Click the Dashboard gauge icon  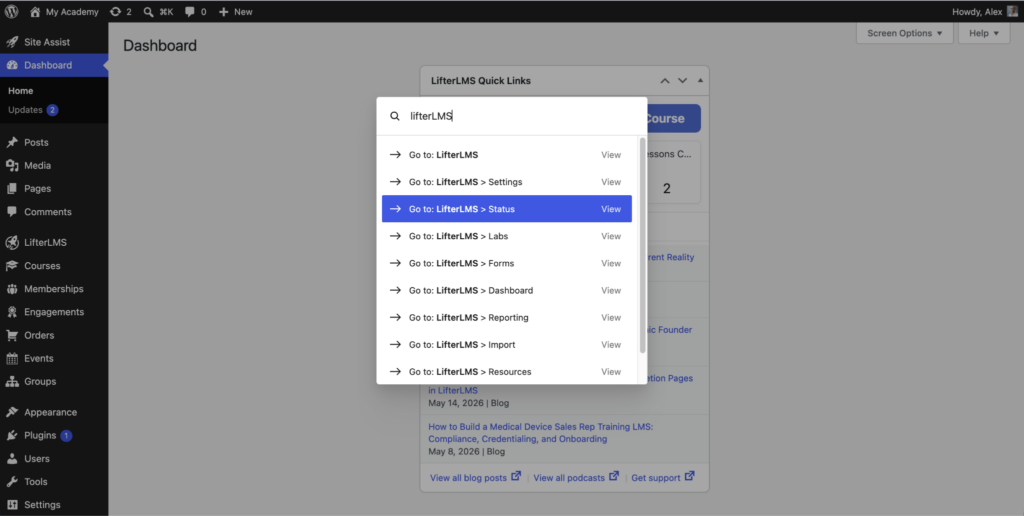pos(12,65)
